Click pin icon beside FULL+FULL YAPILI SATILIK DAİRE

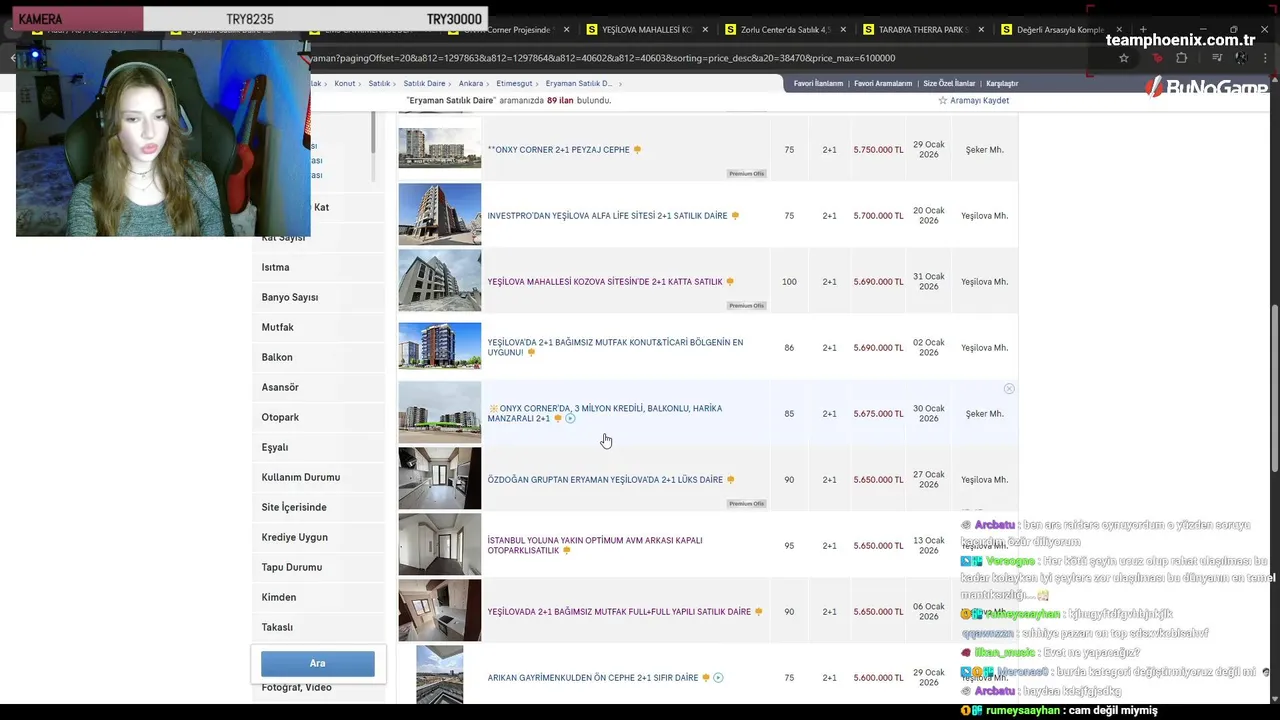[x=759, y=612]
